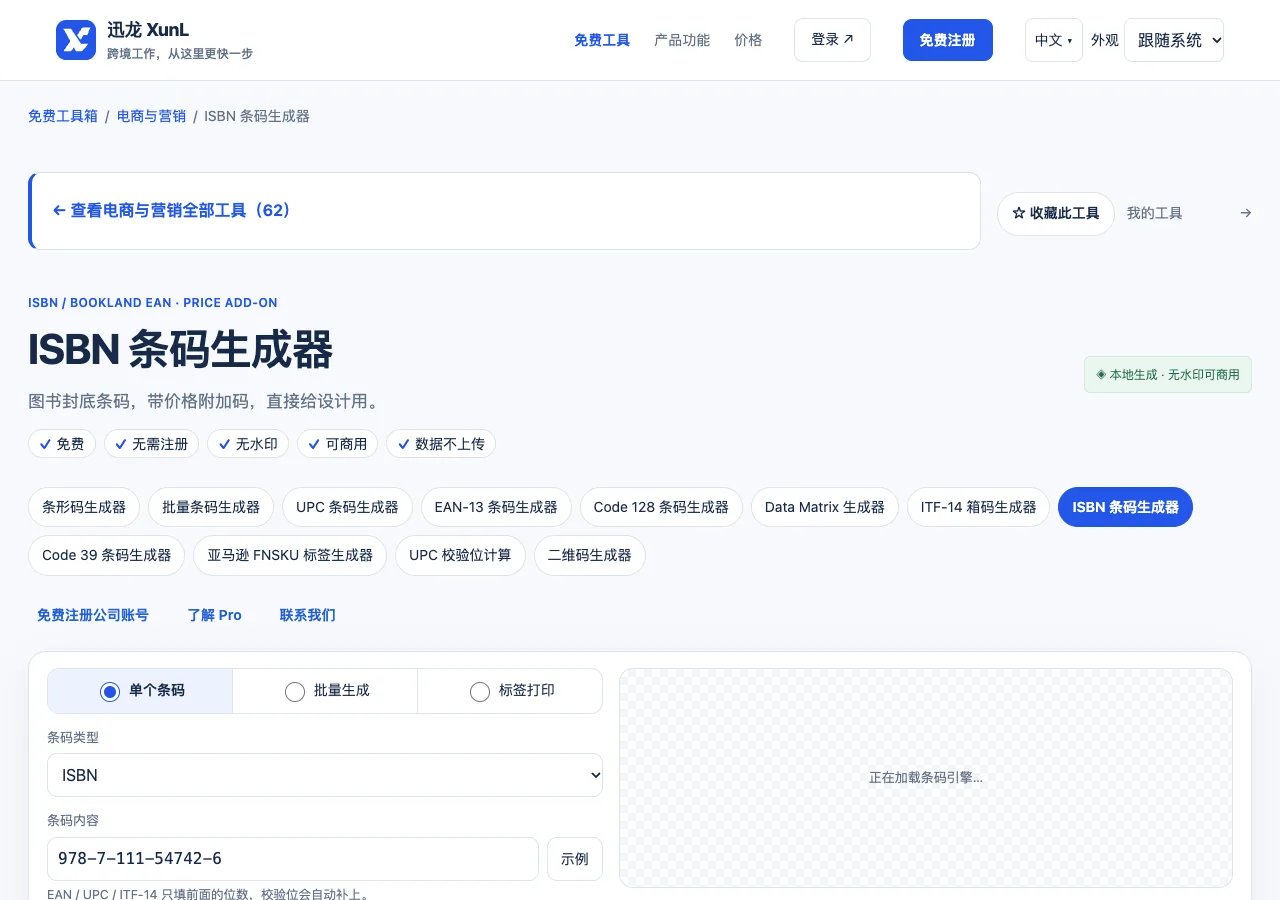The image size is (1280, 900).
Task: Click the 联系我们 link
Action: pos(308,615)
